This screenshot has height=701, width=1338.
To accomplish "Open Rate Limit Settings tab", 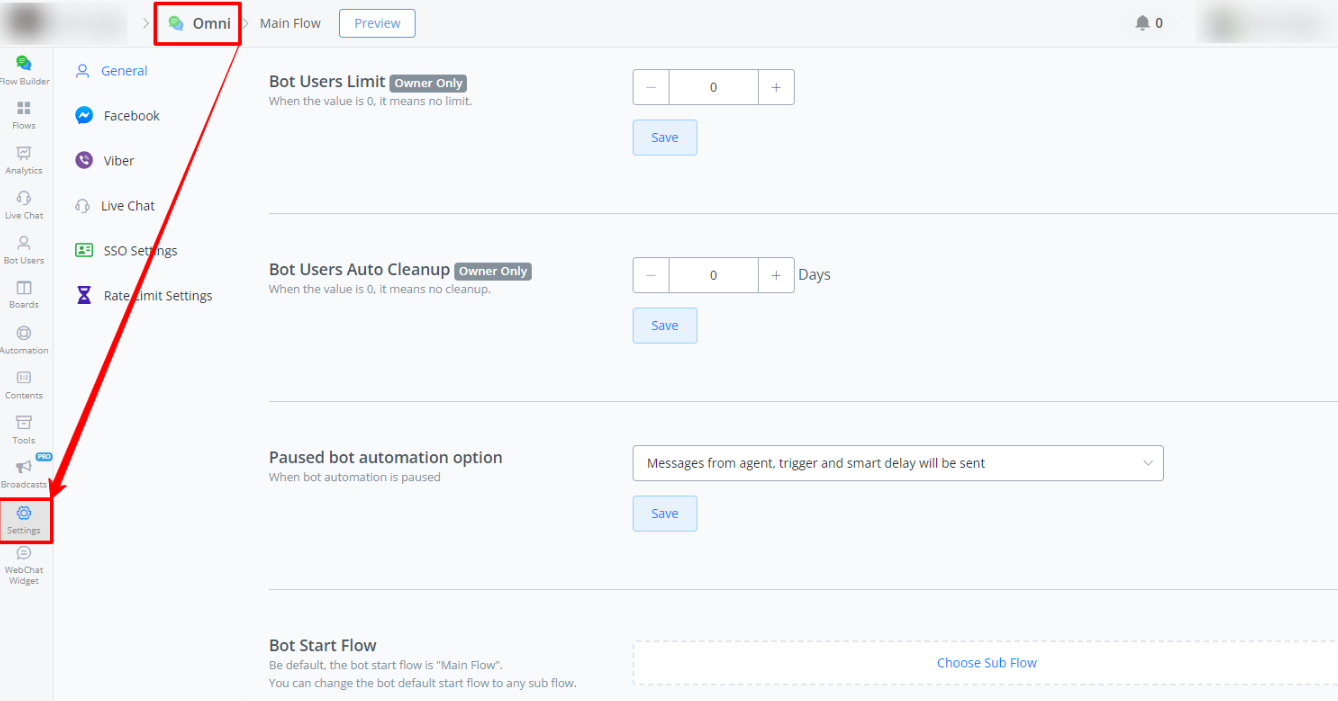I will pyautogui.click(x=157, y=296).
